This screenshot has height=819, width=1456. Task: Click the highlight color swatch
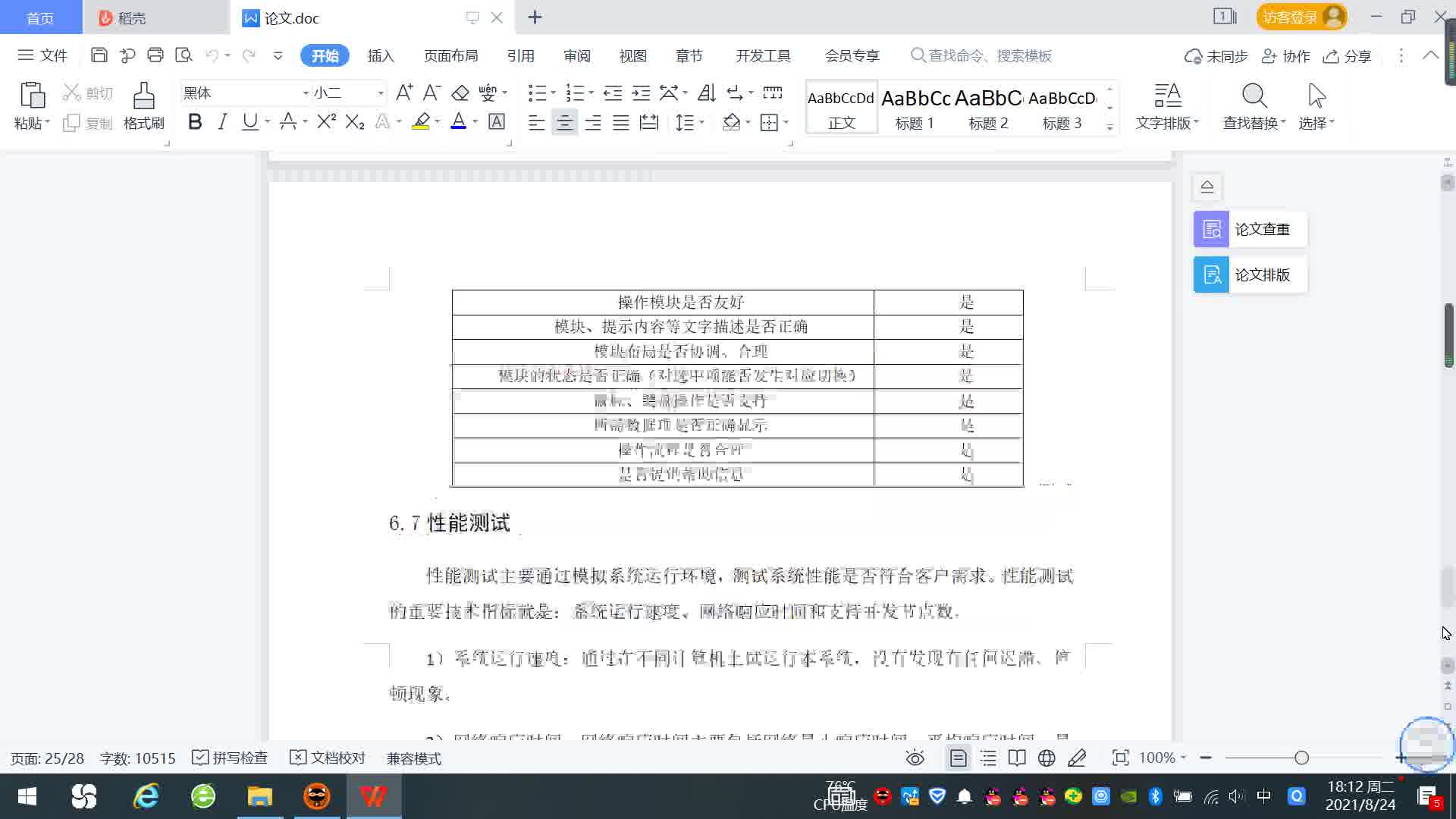[x=421, y=121]
